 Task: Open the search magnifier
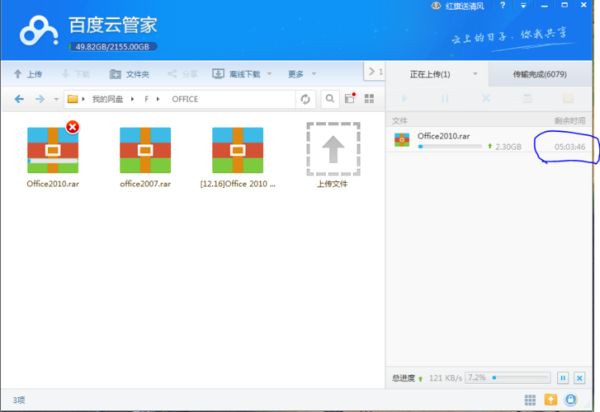click(x=330, y=99)
